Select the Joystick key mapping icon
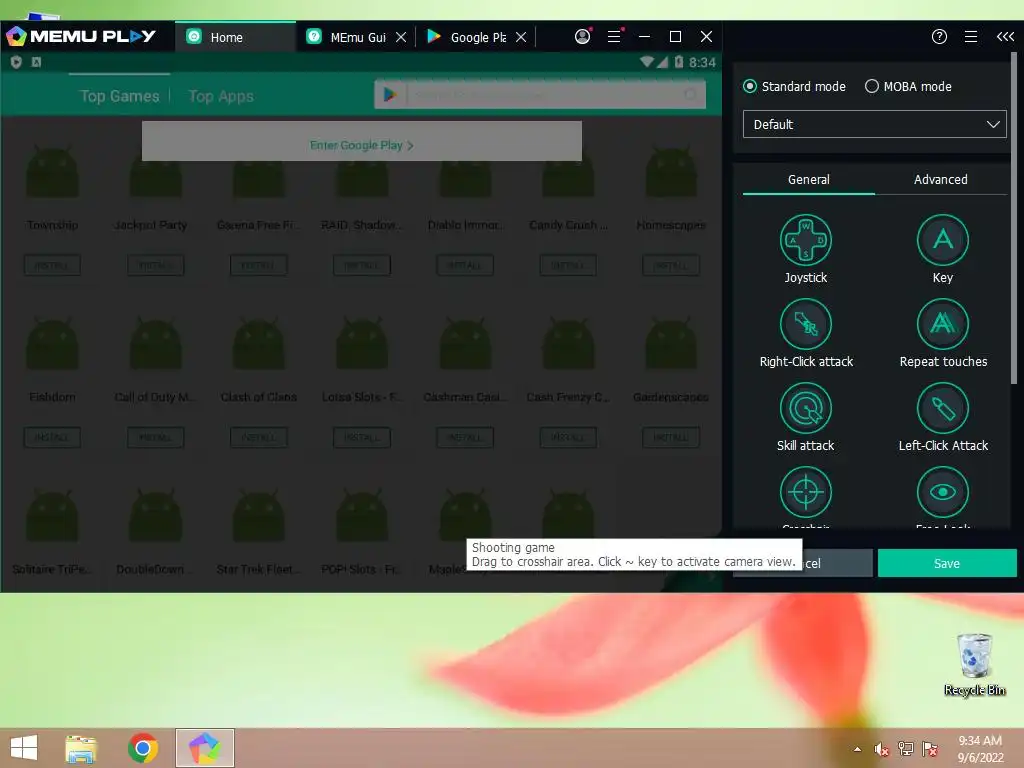 click(x=805, y=240)
